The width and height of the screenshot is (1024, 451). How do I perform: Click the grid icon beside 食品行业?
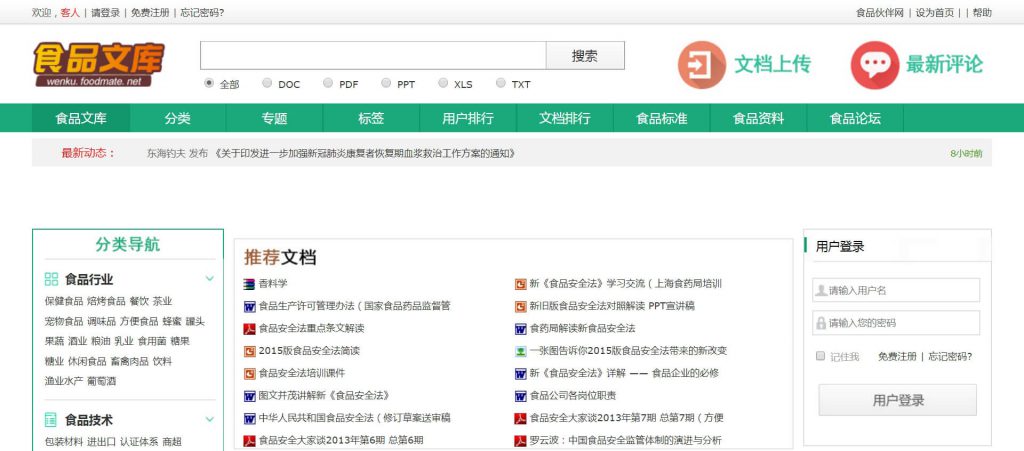tap(51, 280)
